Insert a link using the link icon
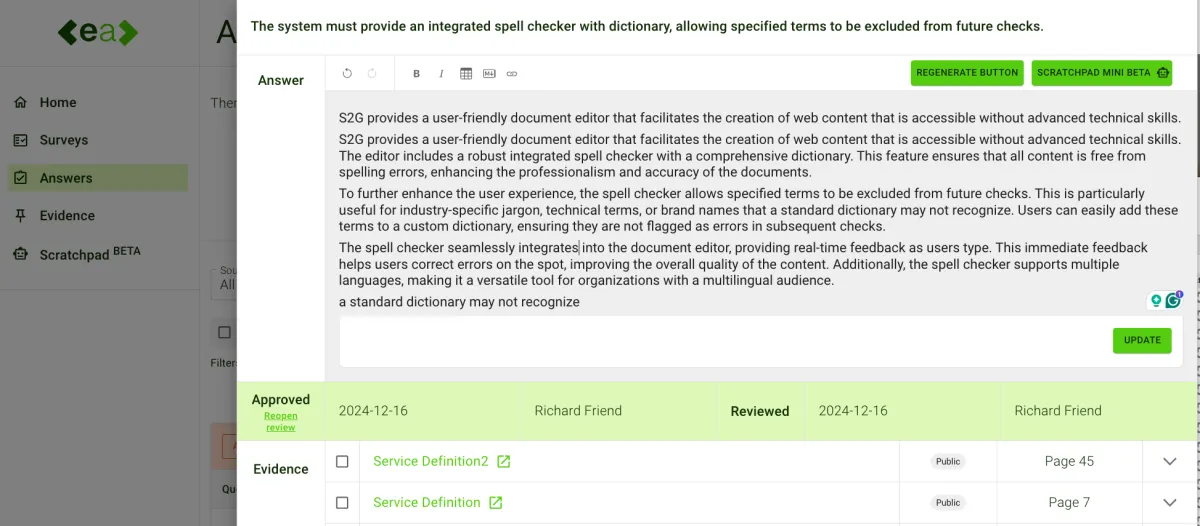The width and height of the screenshot is (1200, 526). 512,73
